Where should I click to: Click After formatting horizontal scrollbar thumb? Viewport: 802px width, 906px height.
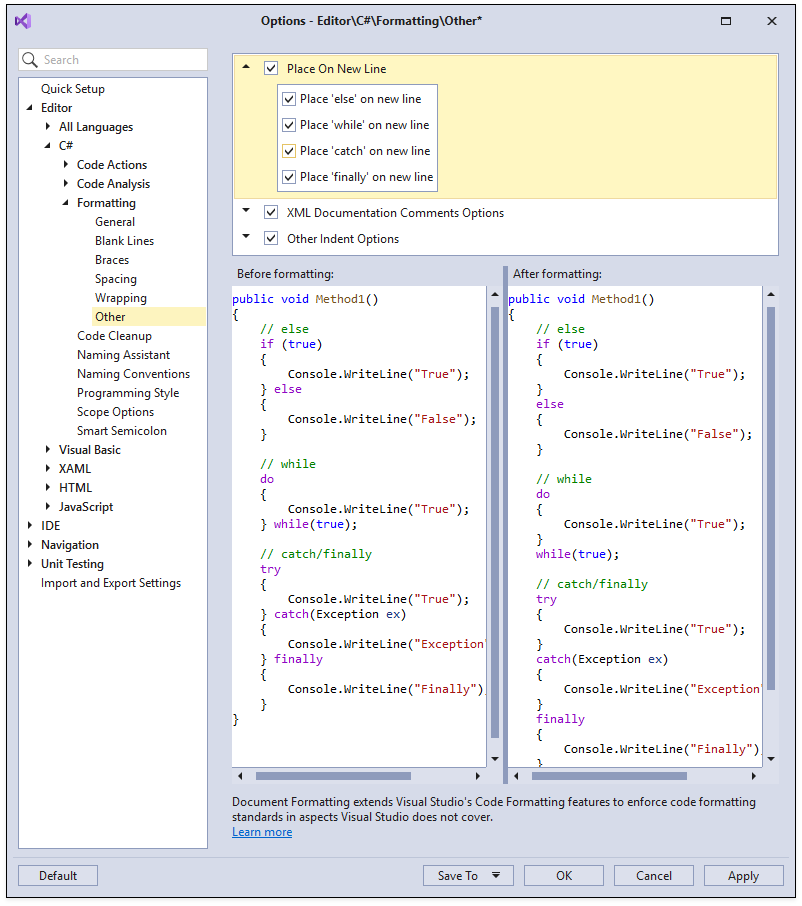[609, 776]
